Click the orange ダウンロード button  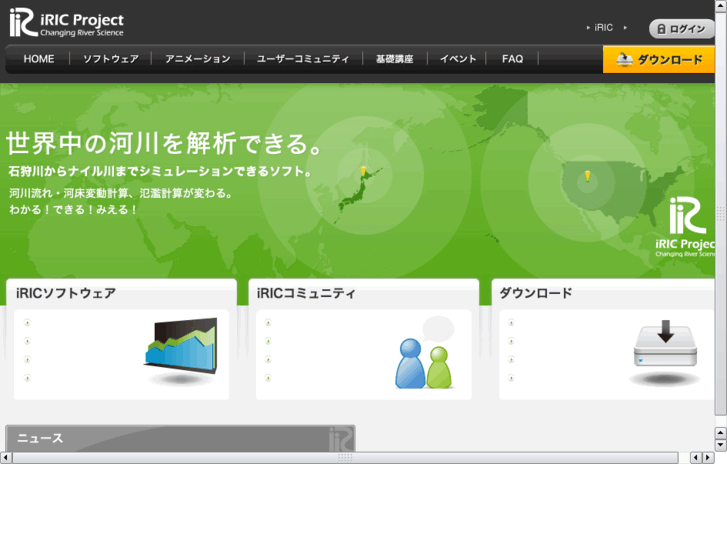coord(658,59)
